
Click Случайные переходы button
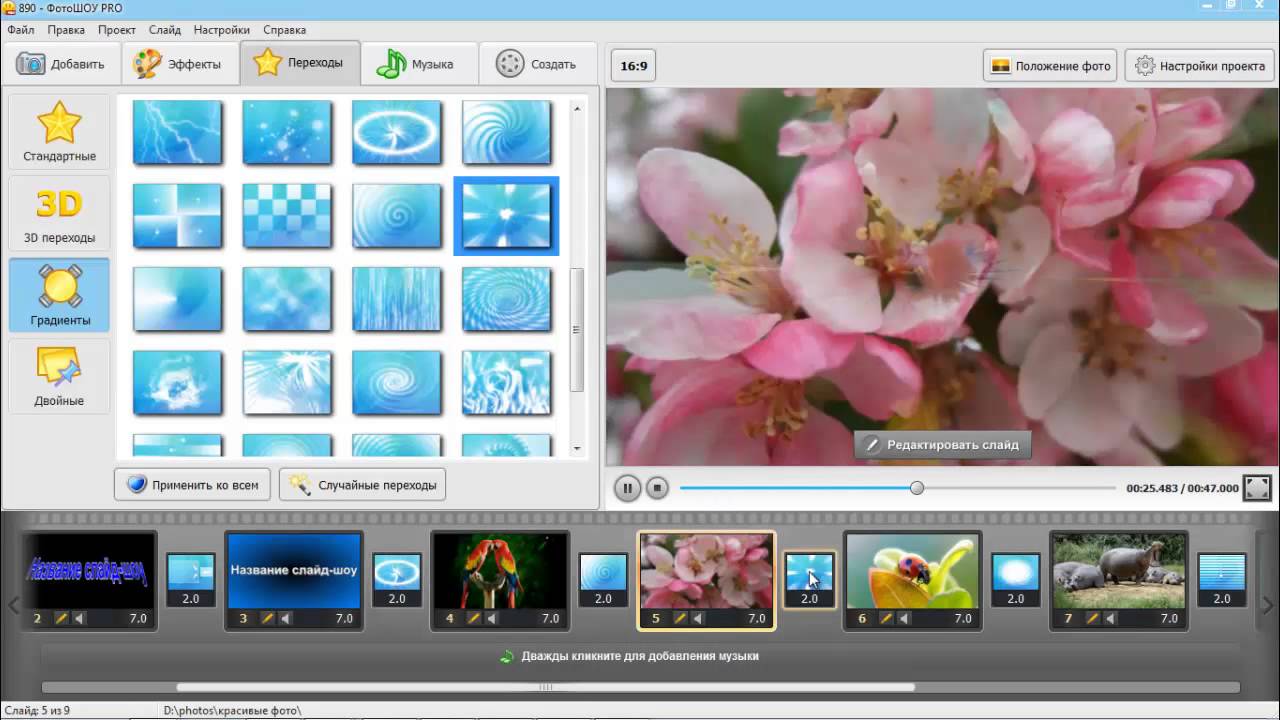coord(362,485)
